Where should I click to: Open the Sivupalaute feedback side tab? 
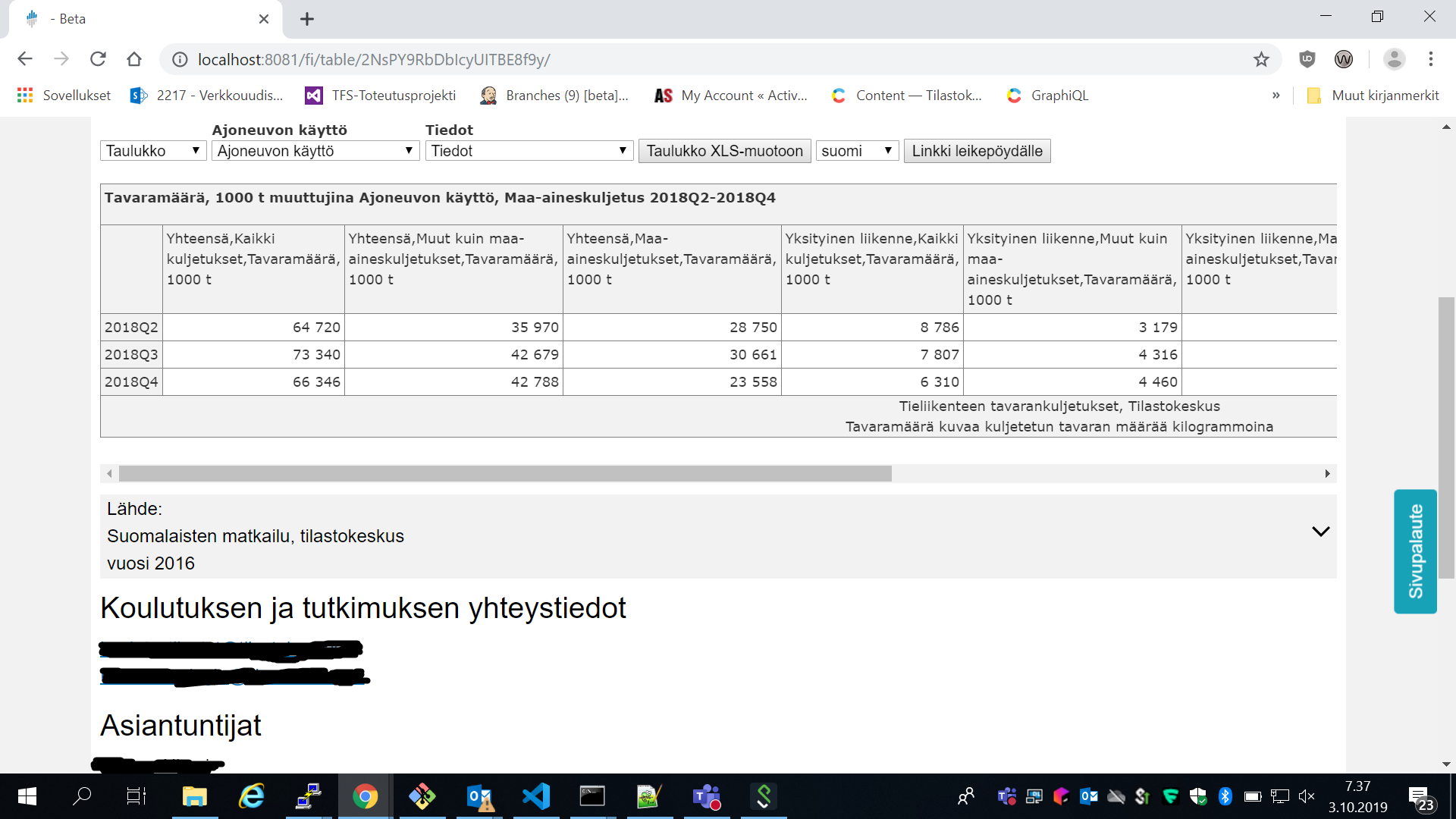1415,551
